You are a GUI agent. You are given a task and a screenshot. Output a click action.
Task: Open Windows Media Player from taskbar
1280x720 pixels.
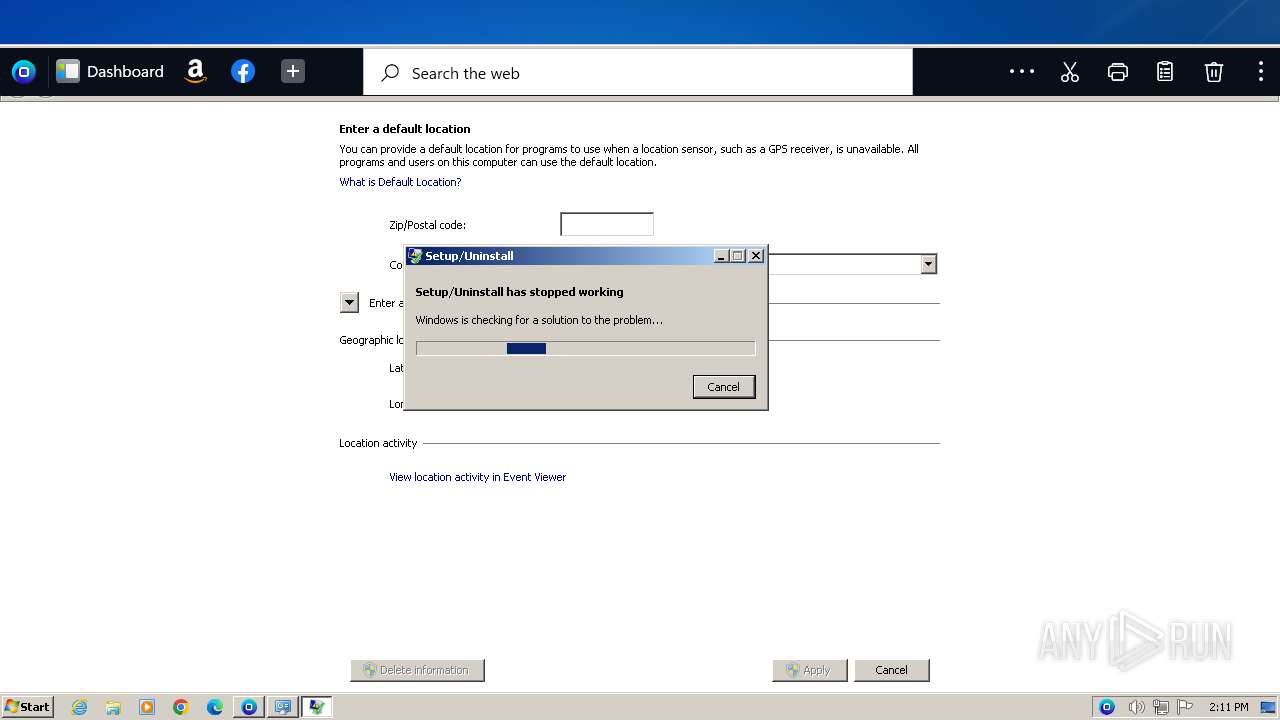pyautogui.click(x=147, y=707)
